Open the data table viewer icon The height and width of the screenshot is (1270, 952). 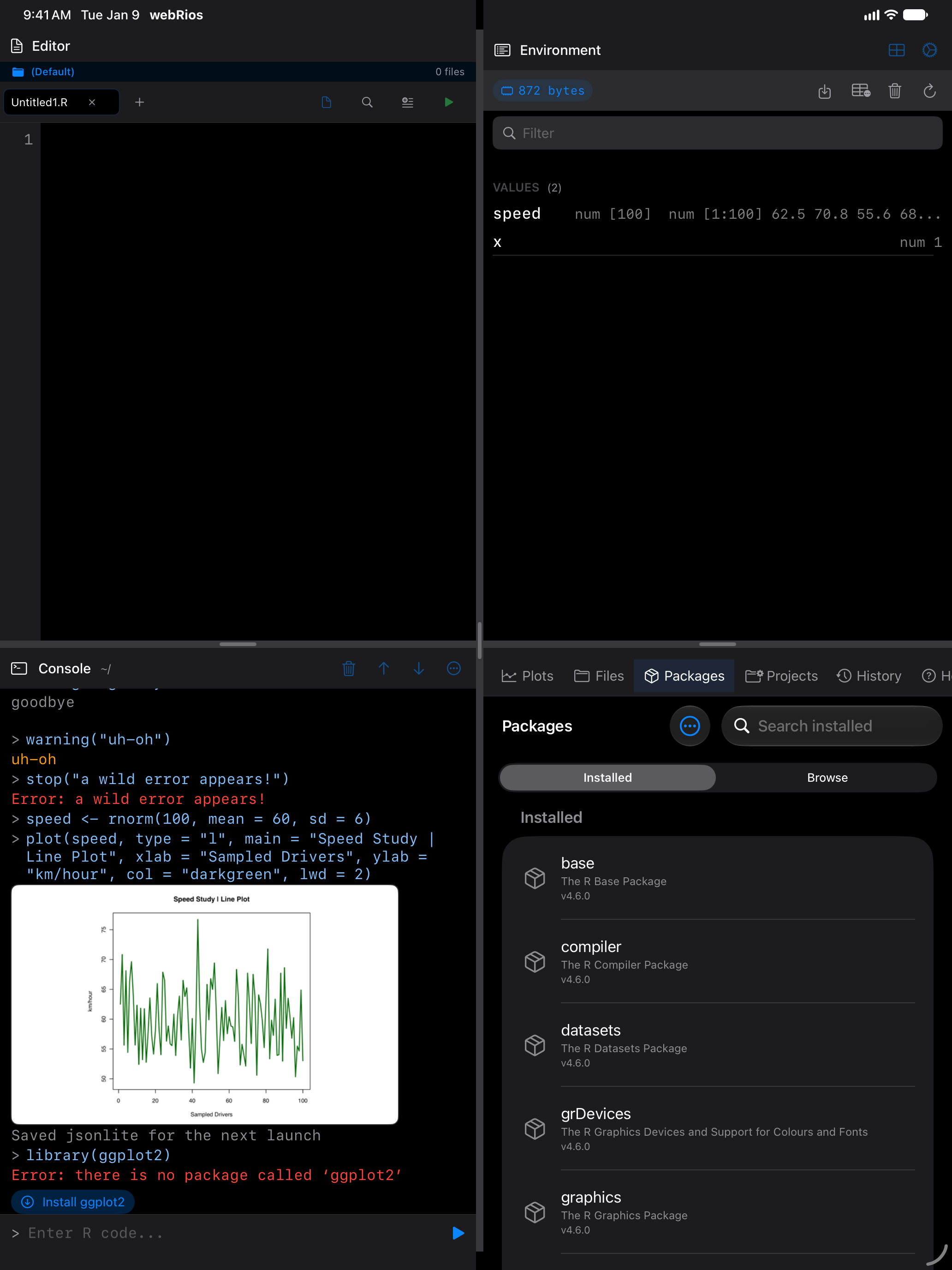pos(861,91)
